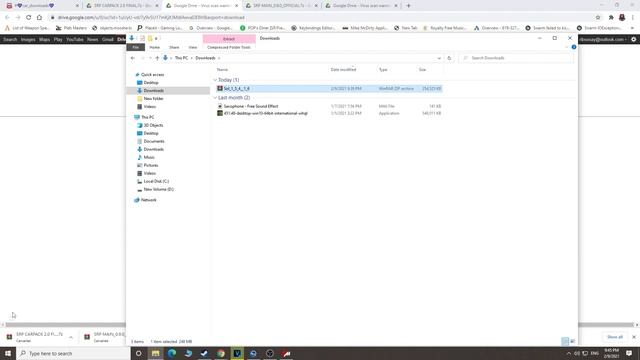Click the Chrome address bar URL
This screenshot has width=640, height=360.
coord(151,18)
